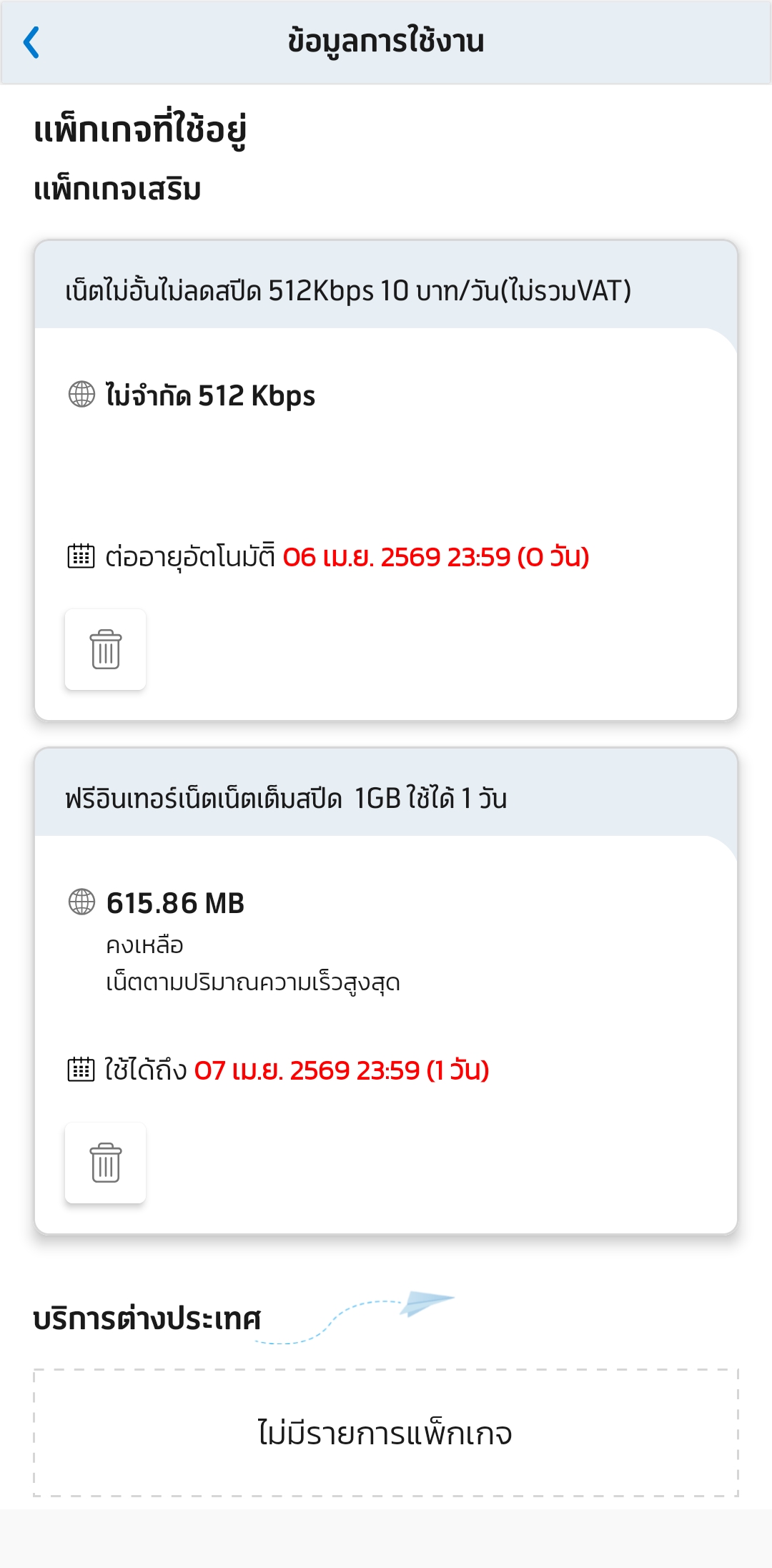
Task: Open the 512Kbps 10 บาท/วัน package header
Action: (348, 291)
